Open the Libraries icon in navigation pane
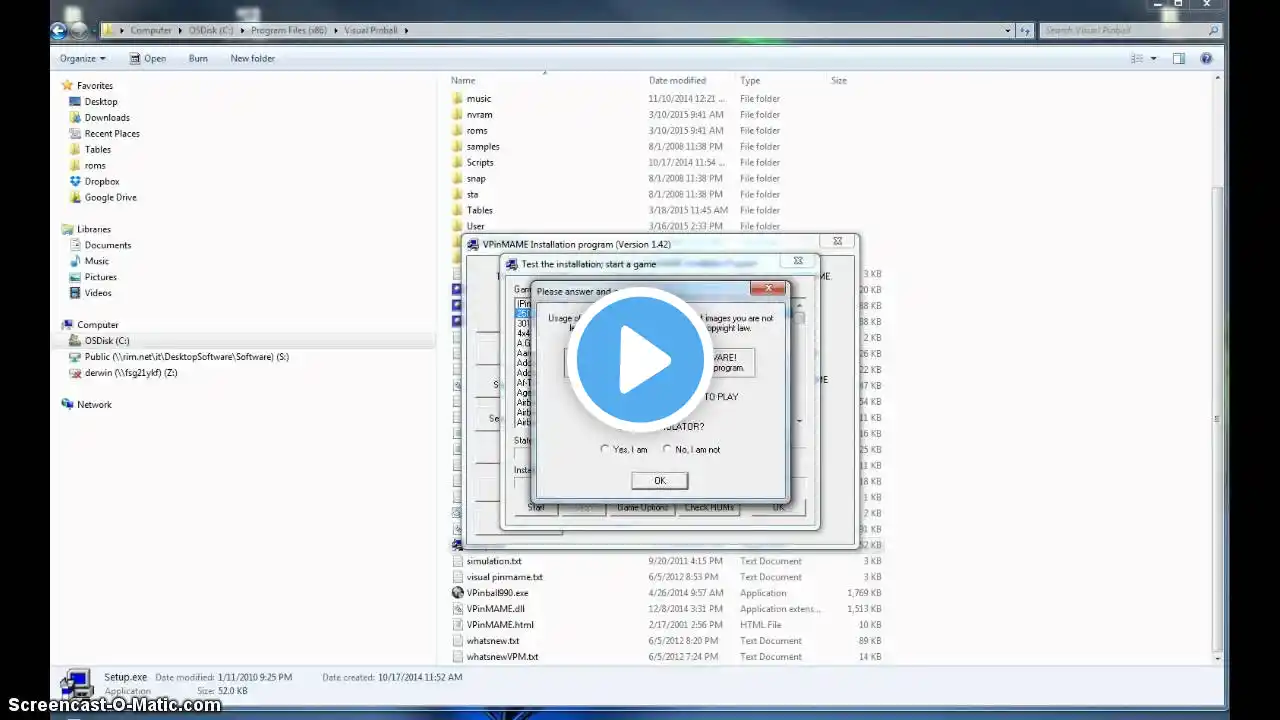This screenshot has height=720, width=1280. 67,230
